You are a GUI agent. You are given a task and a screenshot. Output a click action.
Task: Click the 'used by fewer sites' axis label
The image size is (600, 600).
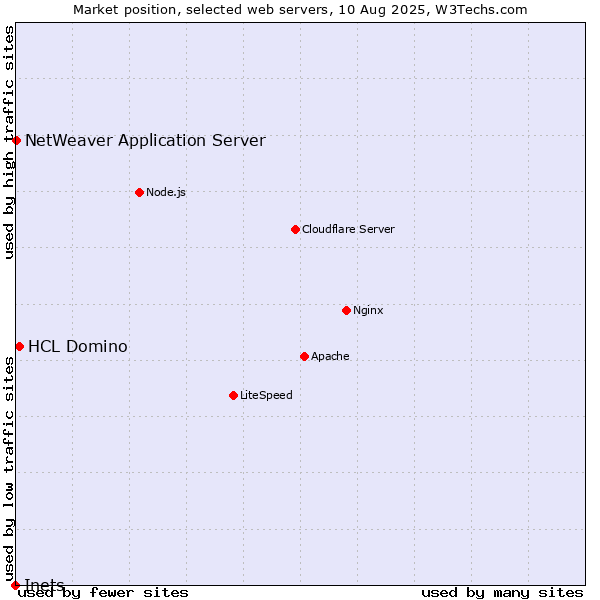pos(103,593)
